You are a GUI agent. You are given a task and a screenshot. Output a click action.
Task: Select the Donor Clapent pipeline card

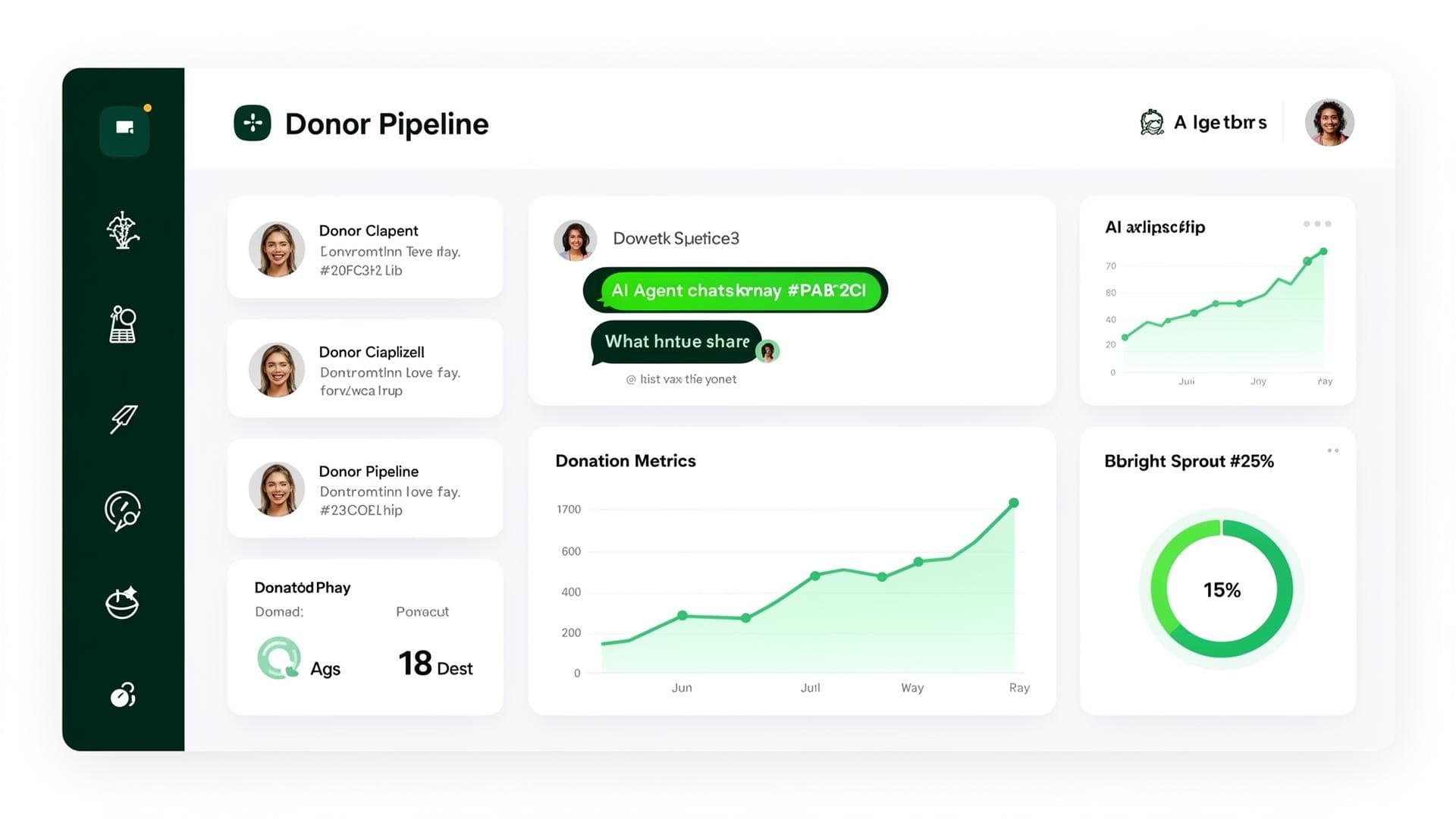point(364,248)
